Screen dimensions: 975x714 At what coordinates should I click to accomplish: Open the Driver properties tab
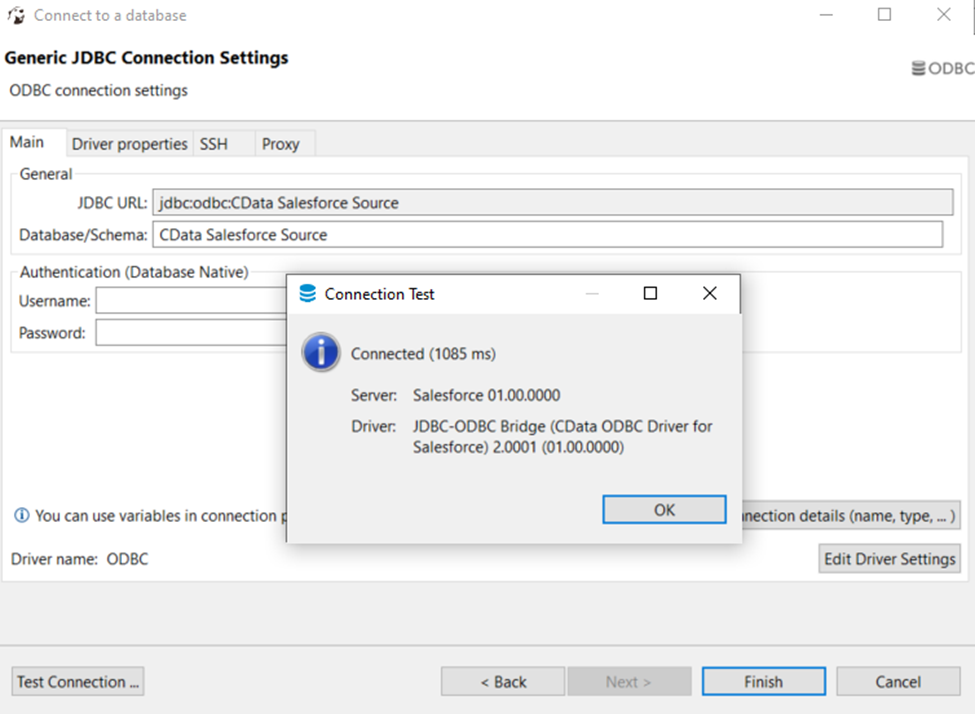click(129, 144)
